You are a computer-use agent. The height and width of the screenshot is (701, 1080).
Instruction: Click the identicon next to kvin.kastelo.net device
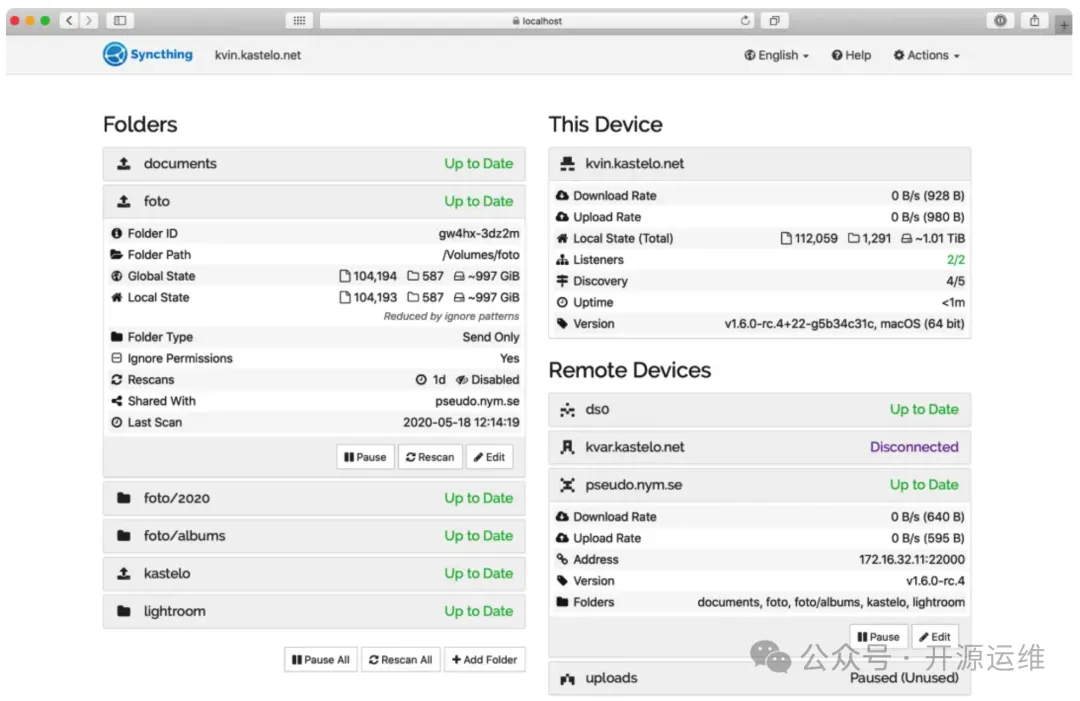point(568,164)
